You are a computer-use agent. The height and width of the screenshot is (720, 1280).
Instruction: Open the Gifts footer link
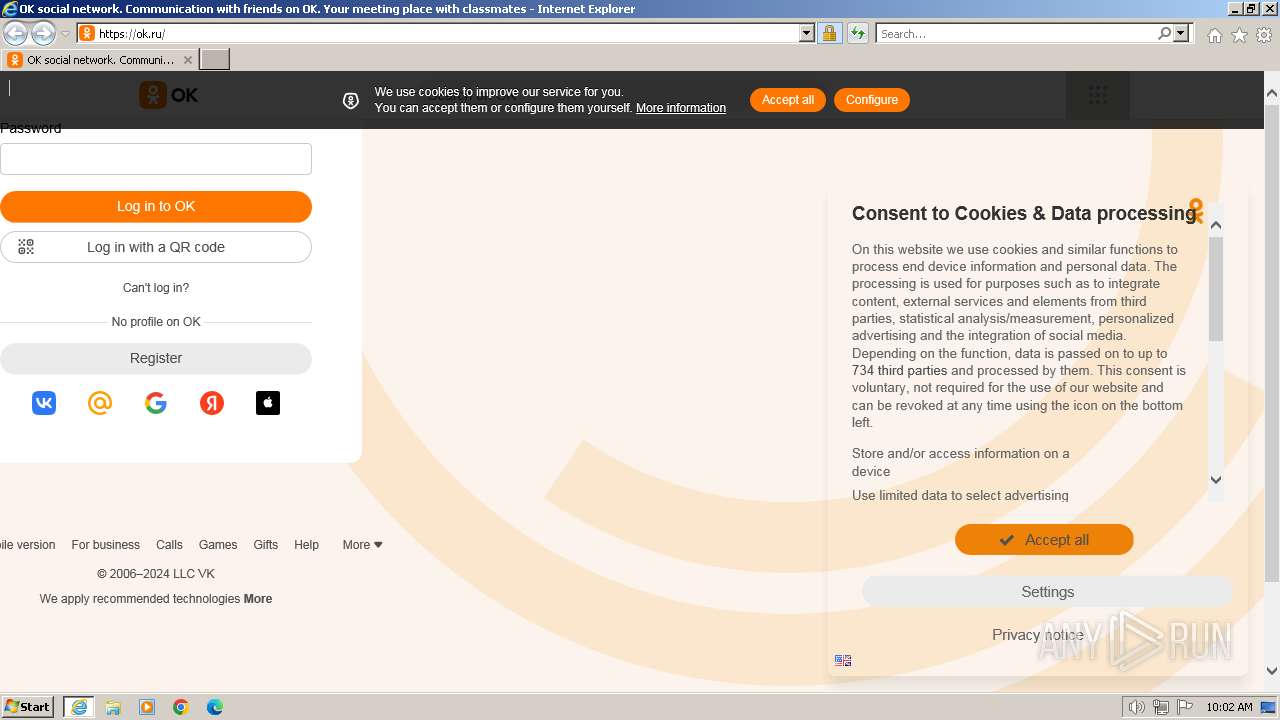click(x=266, y=545)
